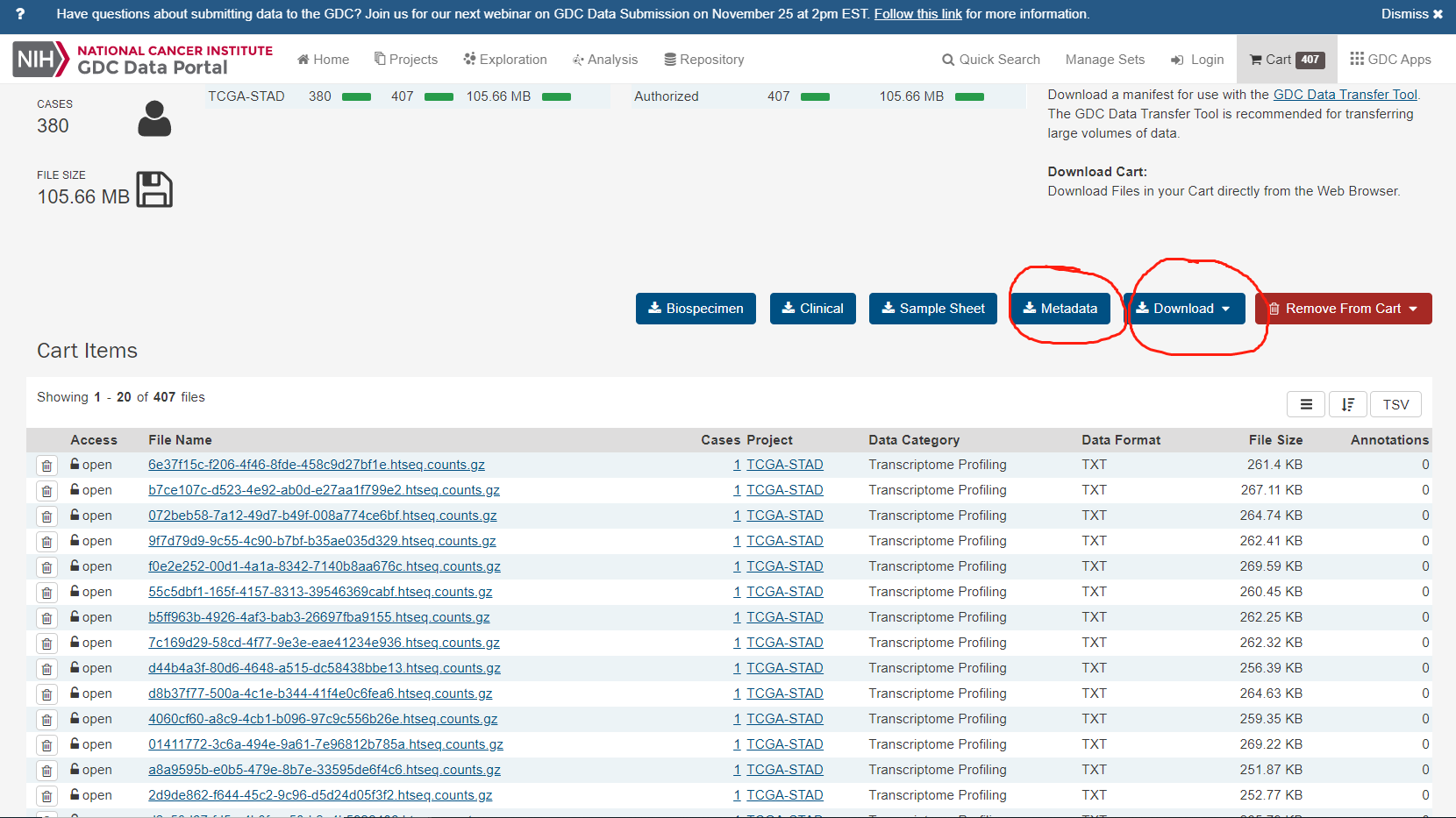Click the TCGA-STAD project summary cell

tap(246, 96)
